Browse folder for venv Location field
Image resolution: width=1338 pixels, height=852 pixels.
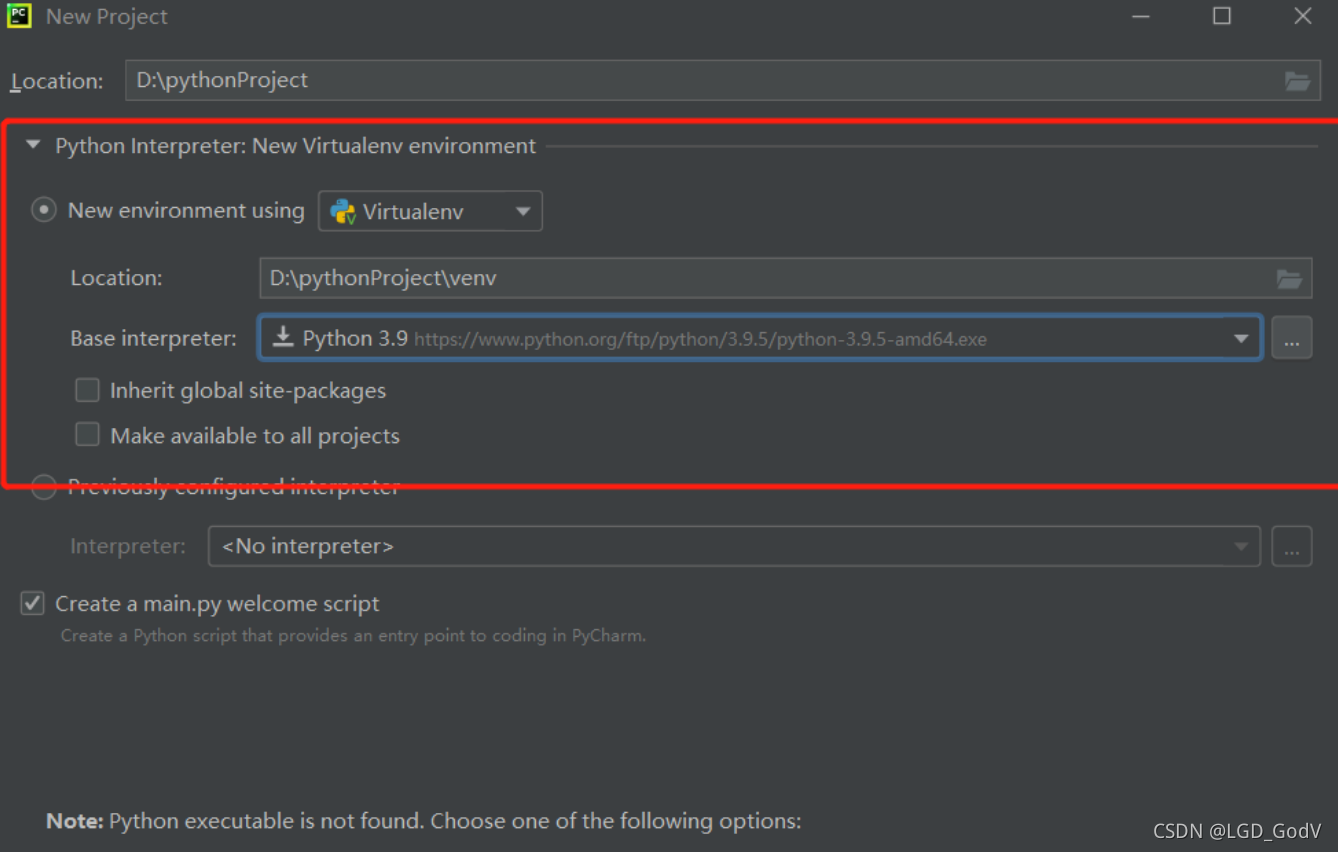coord(1290,279)
